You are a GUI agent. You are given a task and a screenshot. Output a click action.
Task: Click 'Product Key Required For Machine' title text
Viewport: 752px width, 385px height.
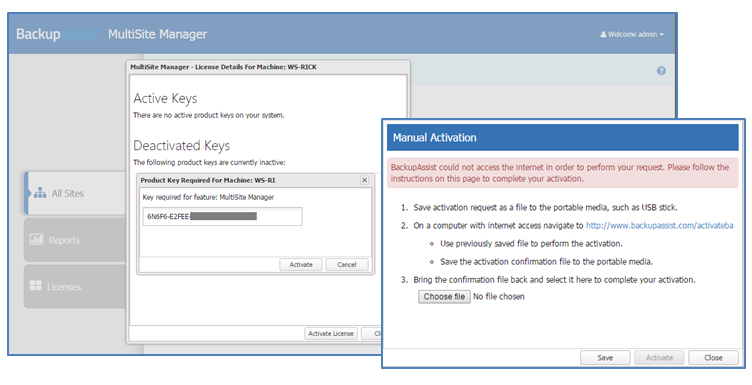208,180
